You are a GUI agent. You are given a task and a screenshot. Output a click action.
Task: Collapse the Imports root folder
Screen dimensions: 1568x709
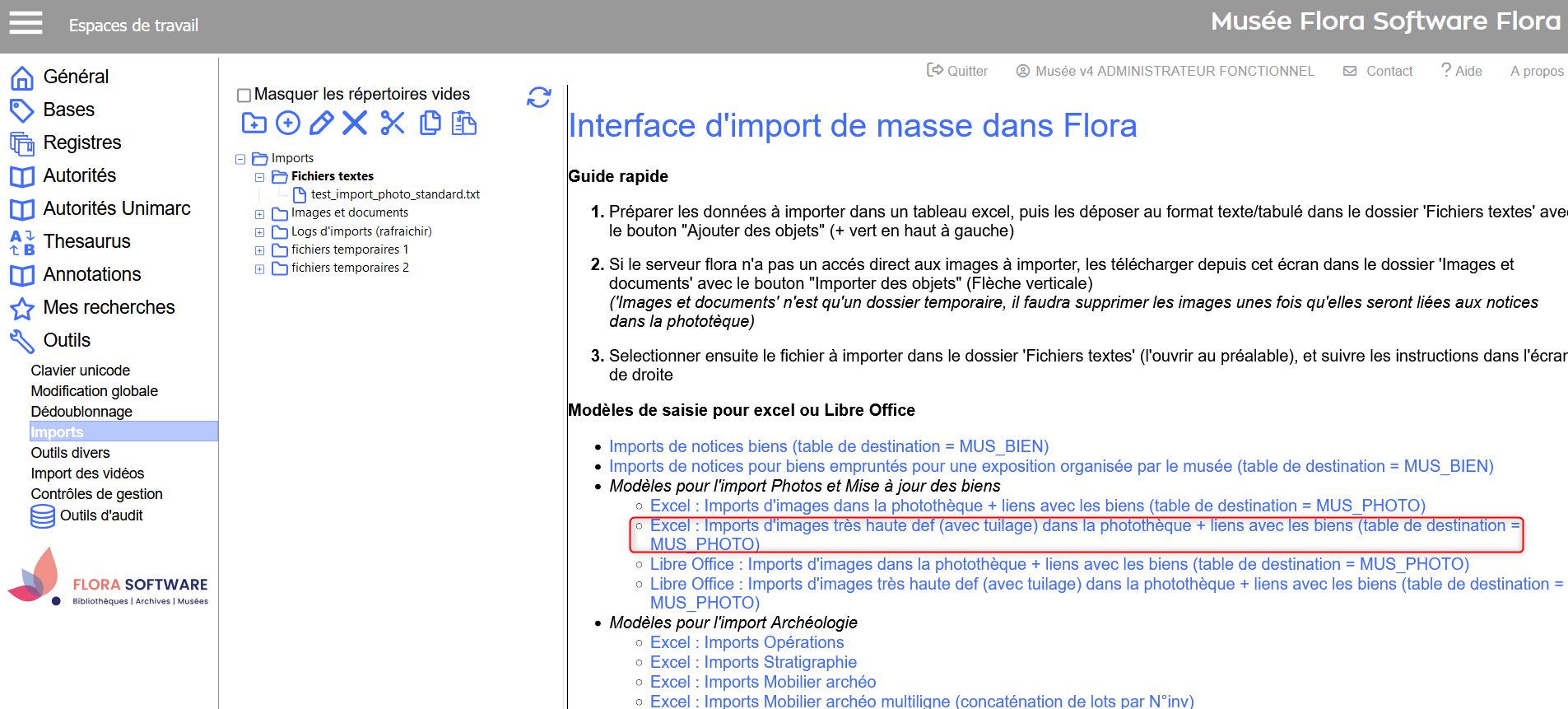[240, 159]
